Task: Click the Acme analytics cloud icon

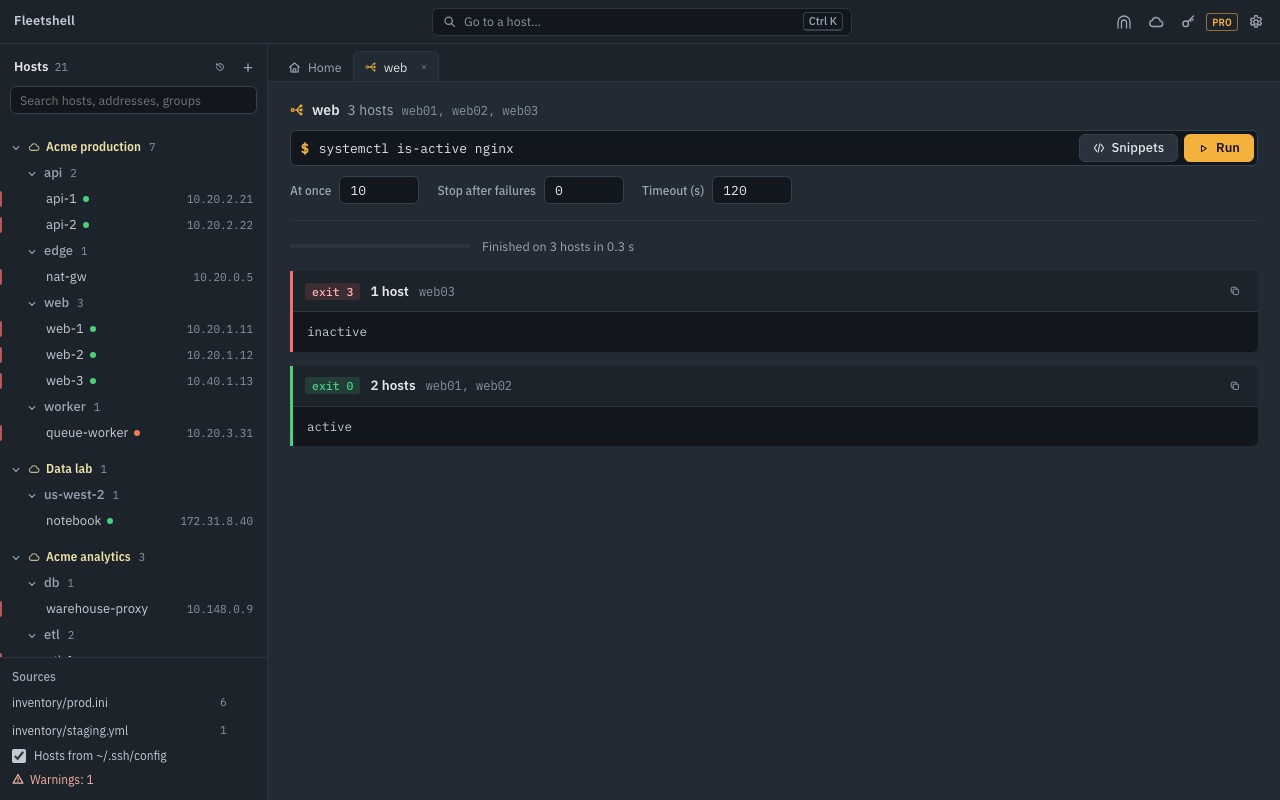Action: tap(34, 557)
